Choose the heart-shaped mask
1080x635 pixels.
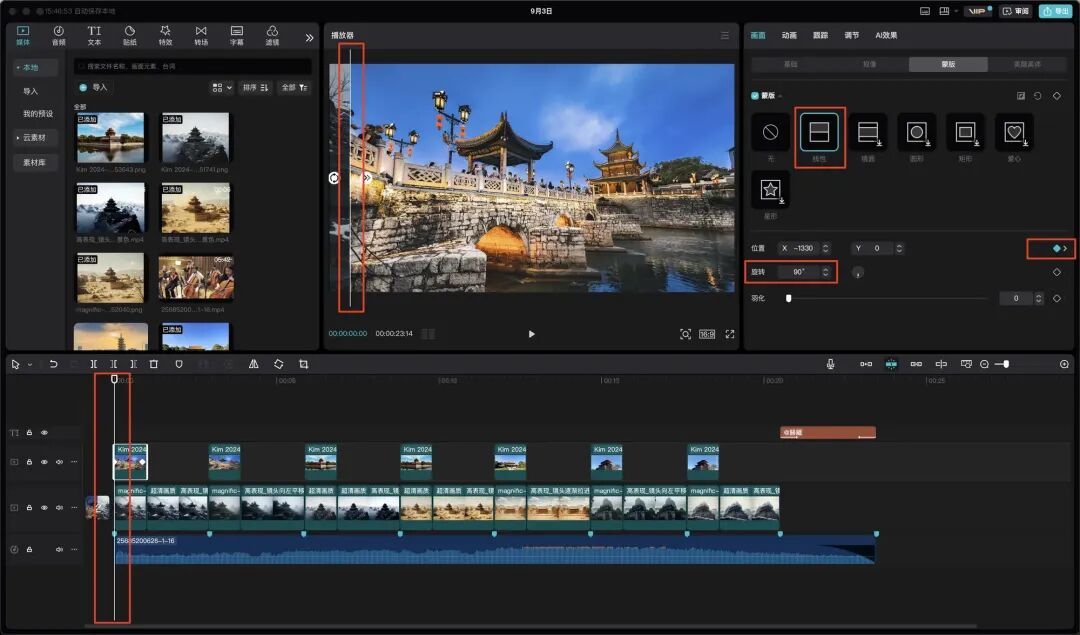pyautogui.click(x=1014, y=132)
